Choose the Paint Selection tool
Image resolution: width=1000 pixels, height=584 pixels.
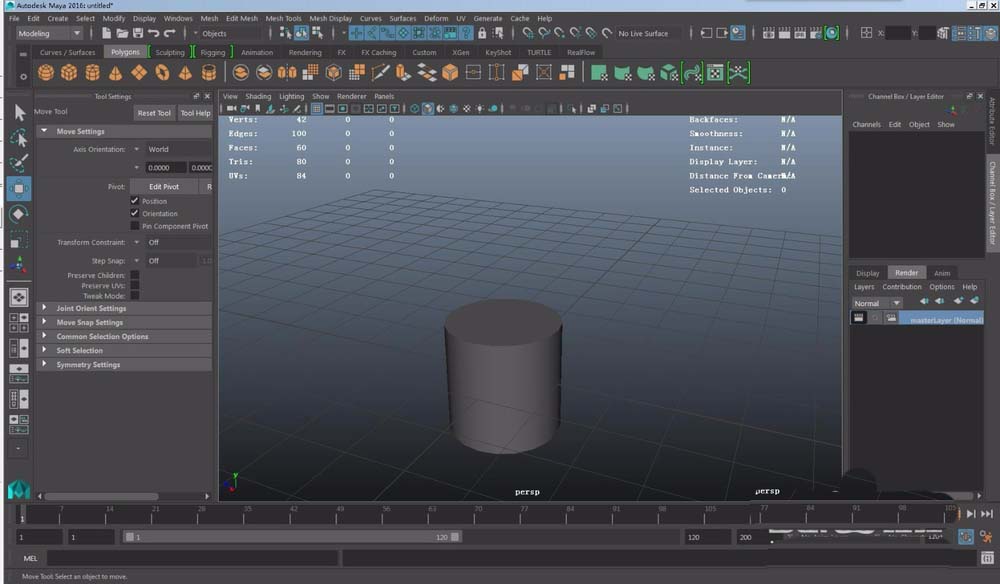pos(19,163)
